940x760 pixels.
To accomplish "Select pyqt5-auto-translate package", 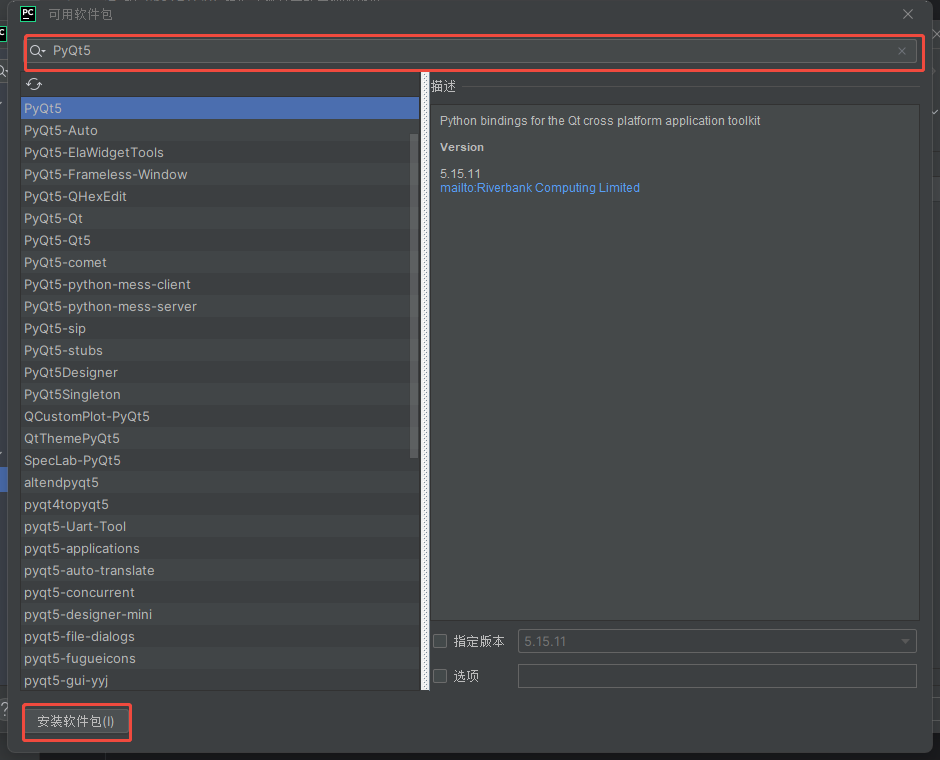I will pos(220,571).
